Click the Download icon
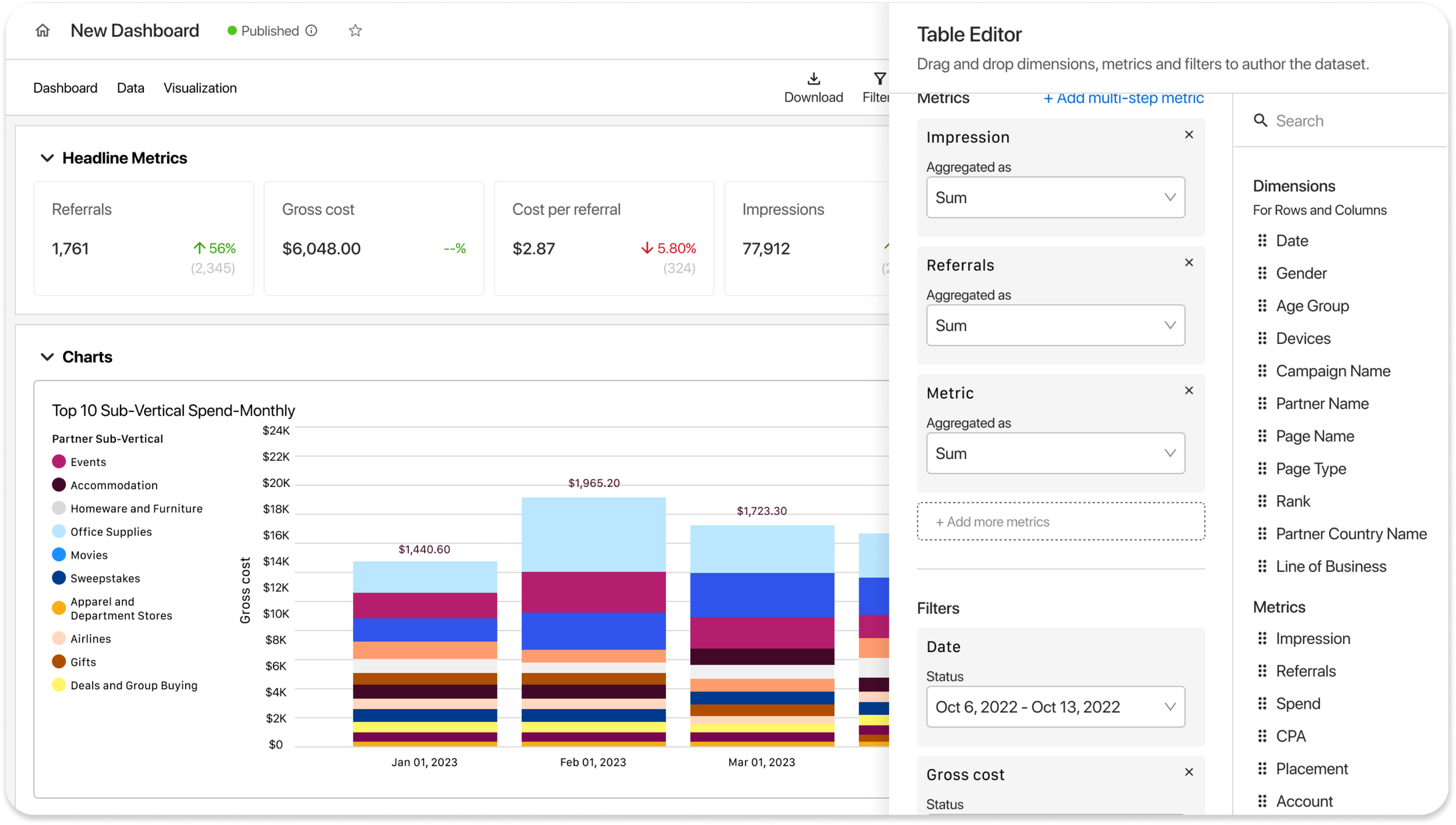This screenshot has height=825, width=1456. click(x=813, y=79)
